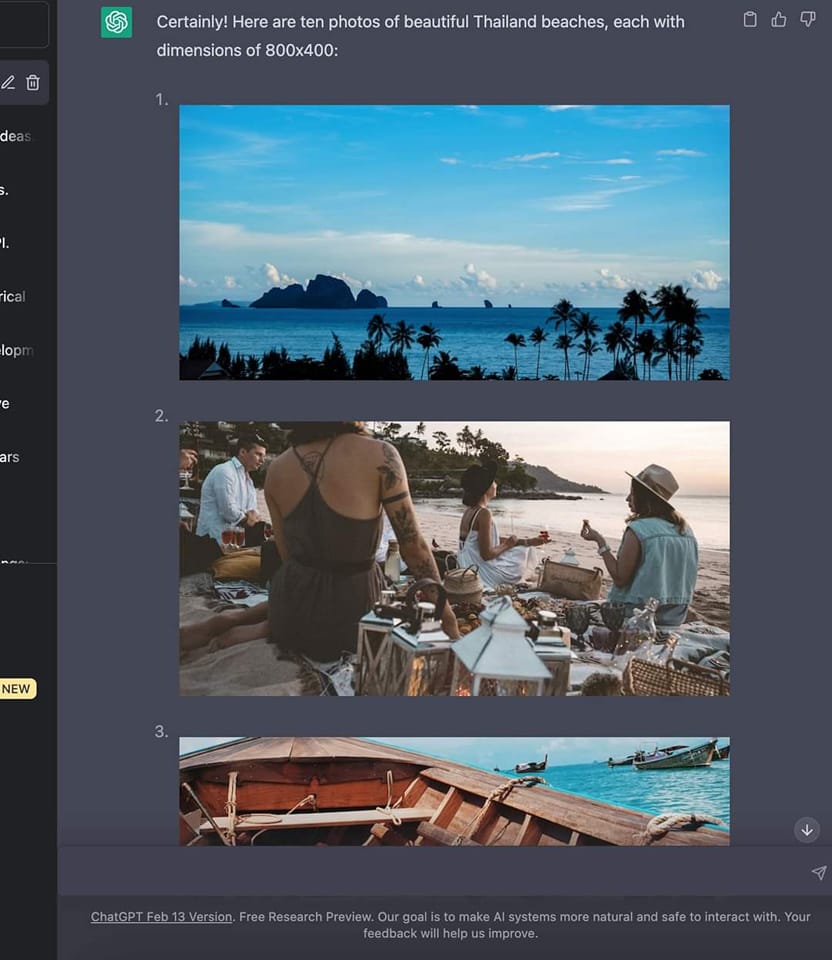Open the conversation ending in 'lopm'
832x960 pixels.
(14, 350)
